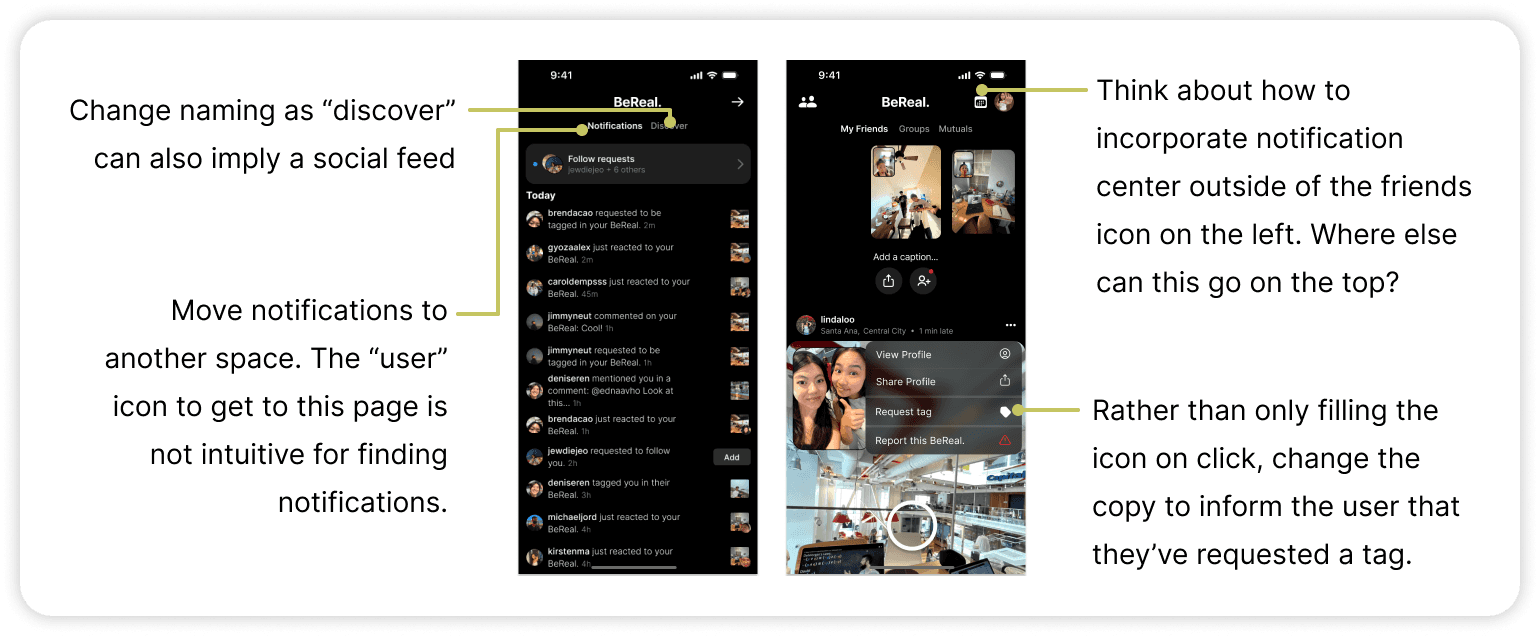The image size is (1540, 636).
Task: Open the profile avatar in top-right corner
Action: pos(1004,102)
